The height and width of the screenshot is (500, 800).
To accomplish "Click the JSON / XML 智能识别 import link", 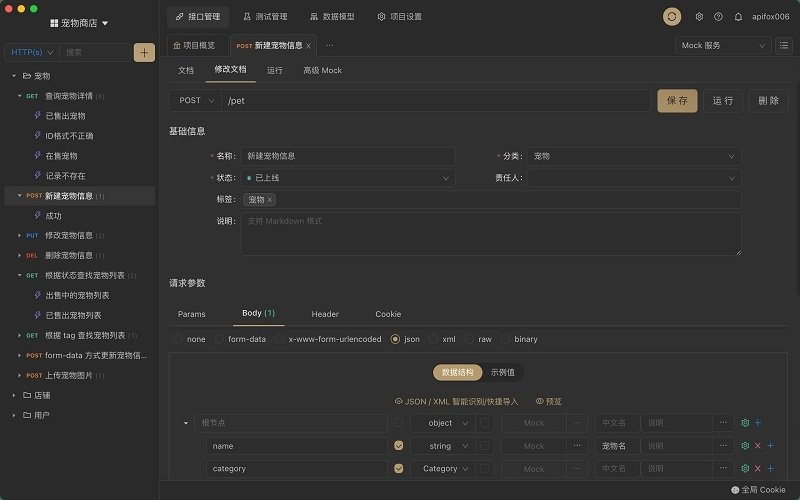I will point(457,401).
